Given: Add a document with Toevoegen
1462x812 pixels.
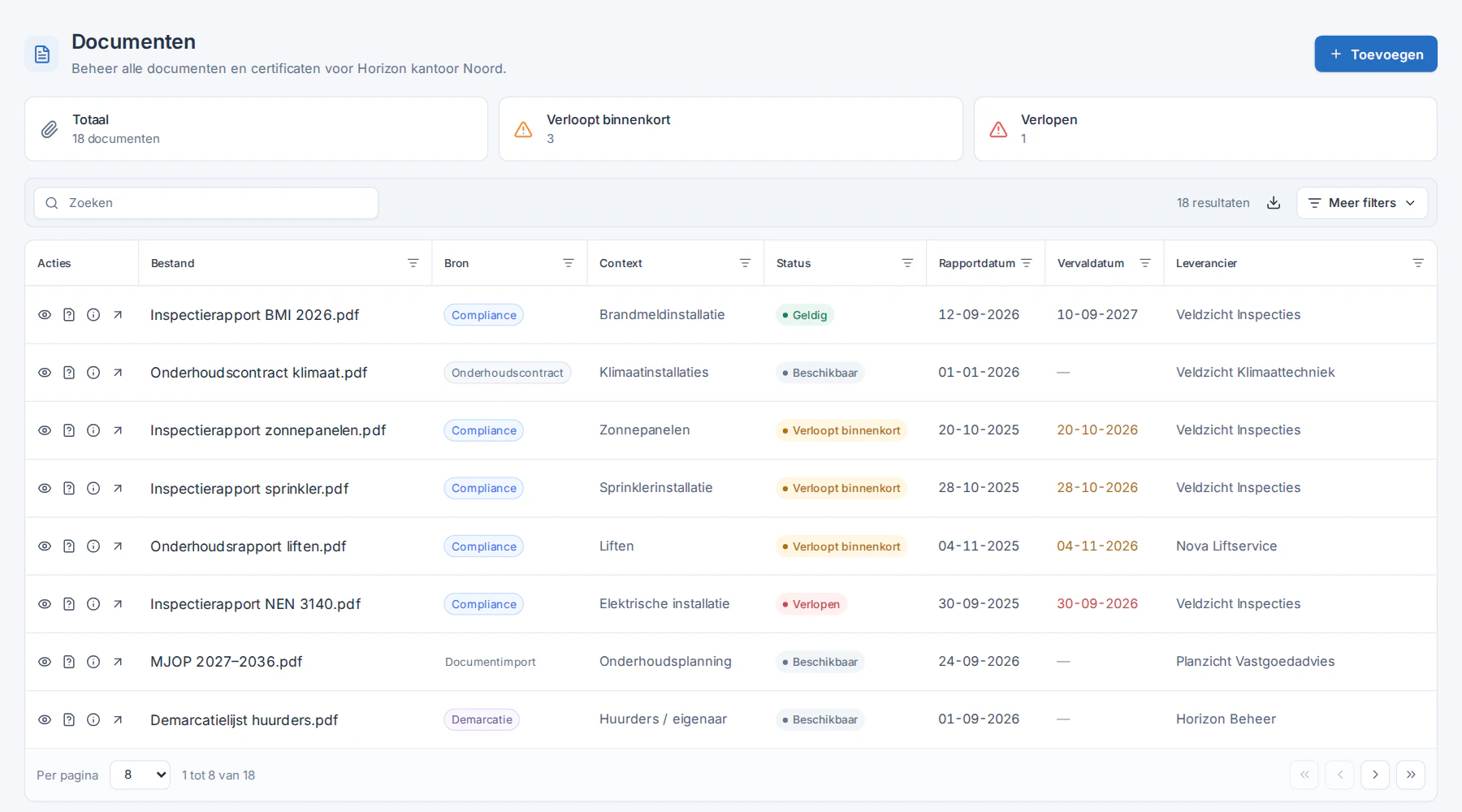Looking at the screenshot, I should pyautogui.click(x=1376, y=54).
